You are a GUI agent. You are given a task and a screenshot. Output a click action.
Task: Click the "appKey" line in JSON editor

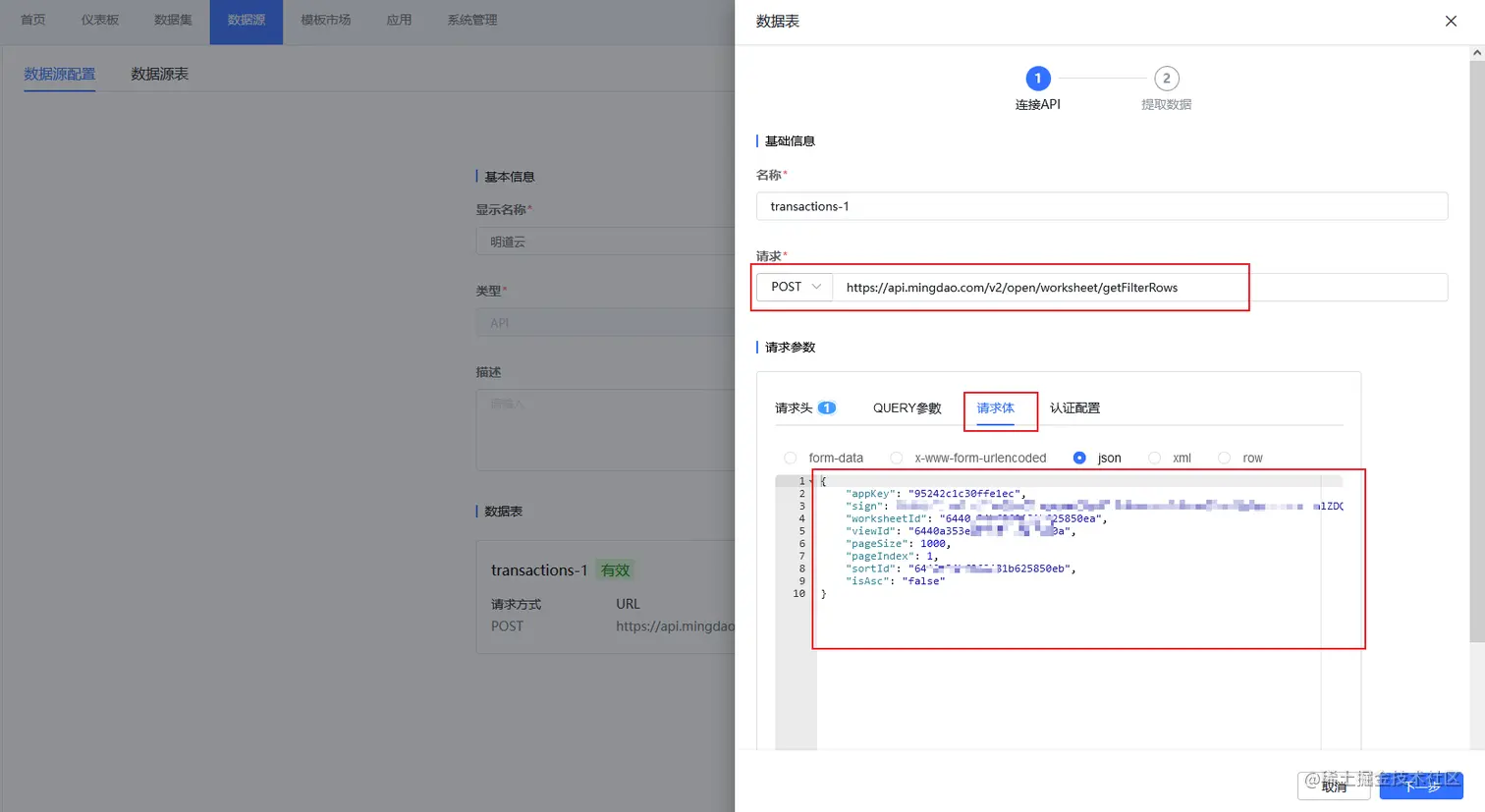coord(934,494)
